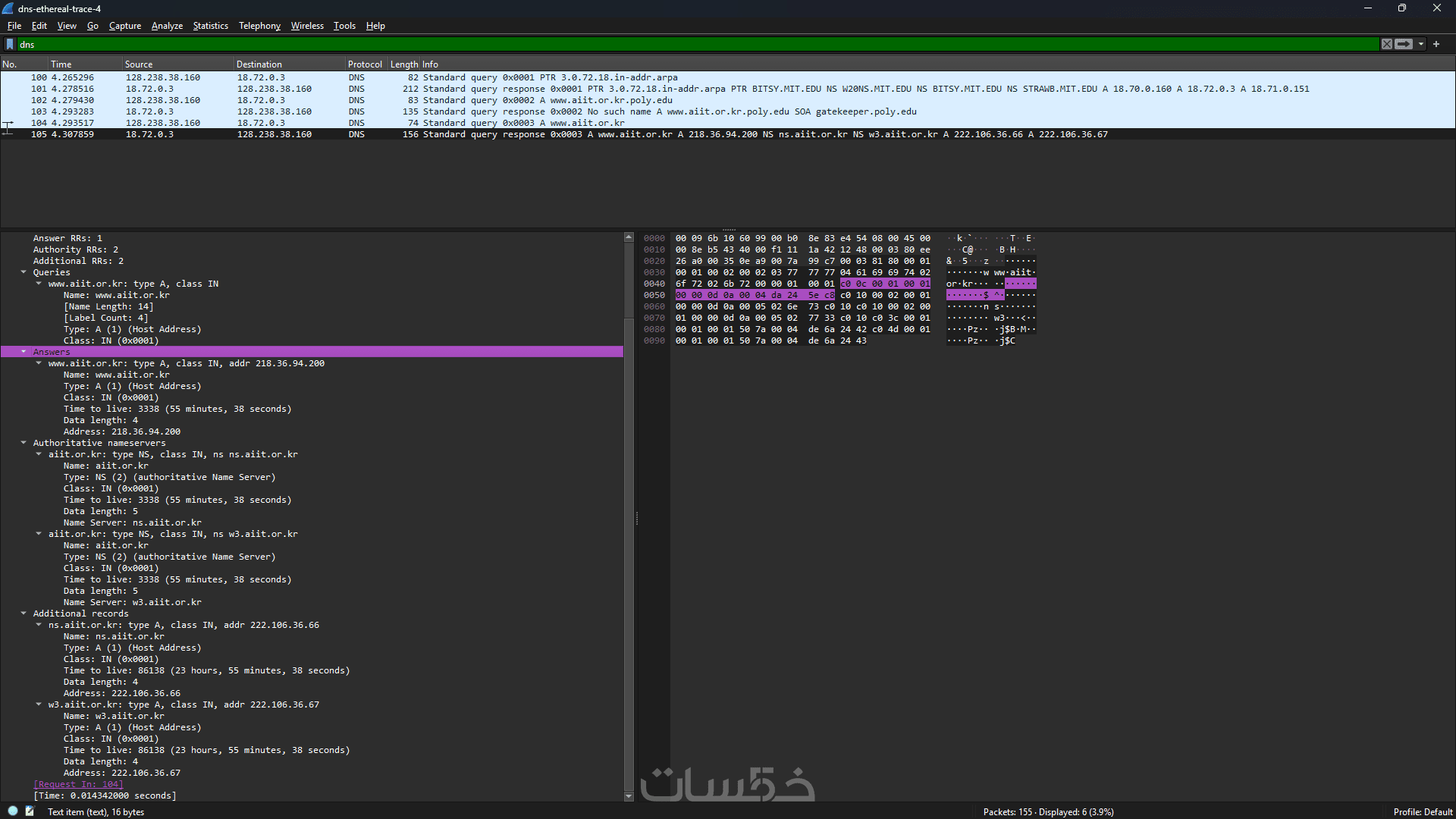Image resolution: width=1456 pixels, height=819 pixels.
Task: Click the Profile: Default status text
Action: (x=1422, y=812)
